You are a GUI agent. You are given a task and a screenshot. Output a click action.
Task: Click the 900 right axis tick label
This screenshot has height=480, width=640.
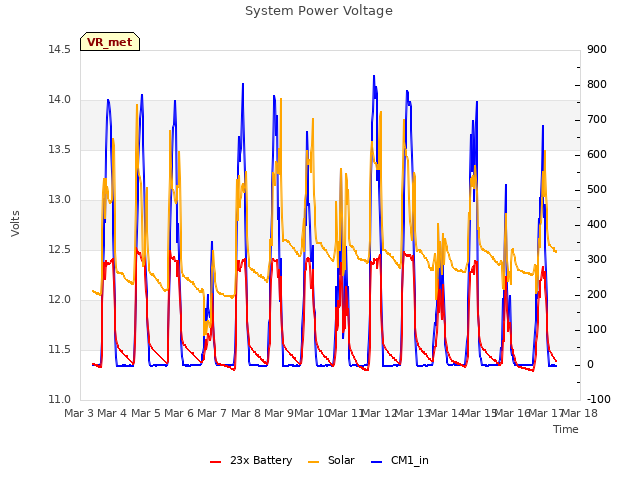(597, 49)
